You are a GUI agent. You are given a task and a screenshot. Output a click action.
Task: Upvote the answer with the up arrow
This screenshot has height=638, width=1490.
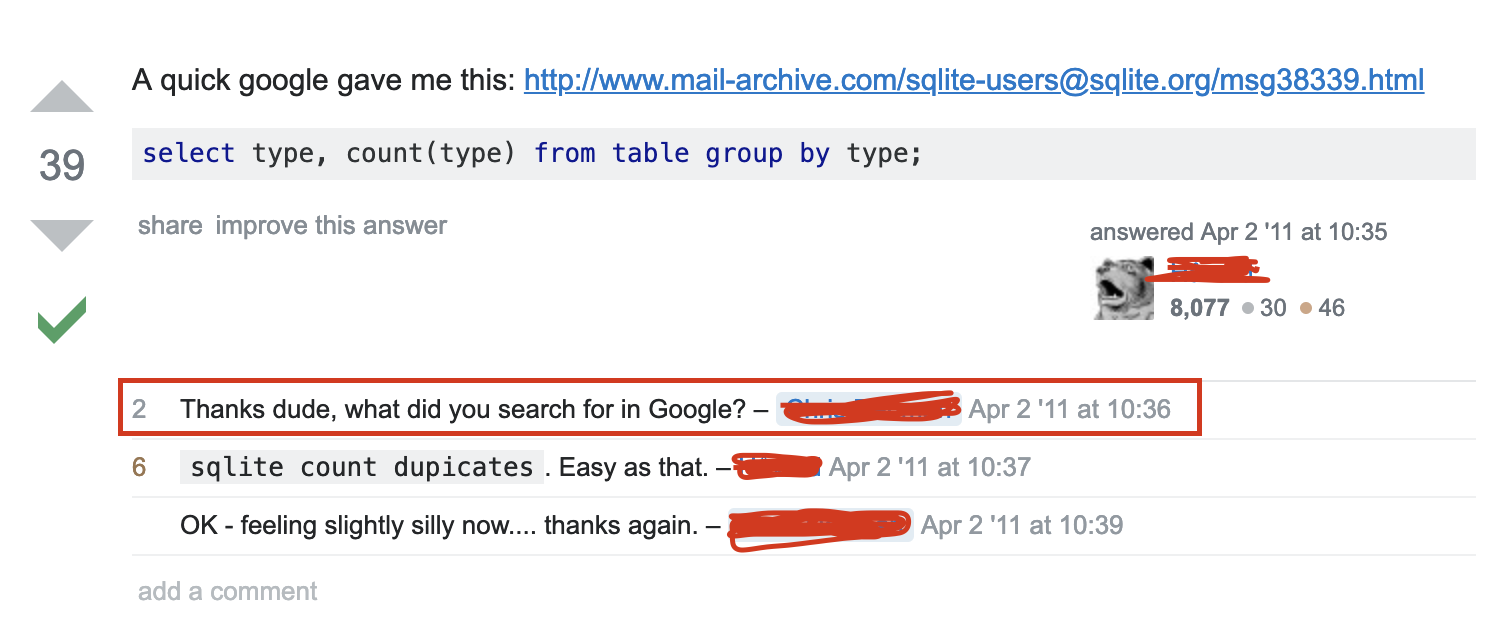62,96
